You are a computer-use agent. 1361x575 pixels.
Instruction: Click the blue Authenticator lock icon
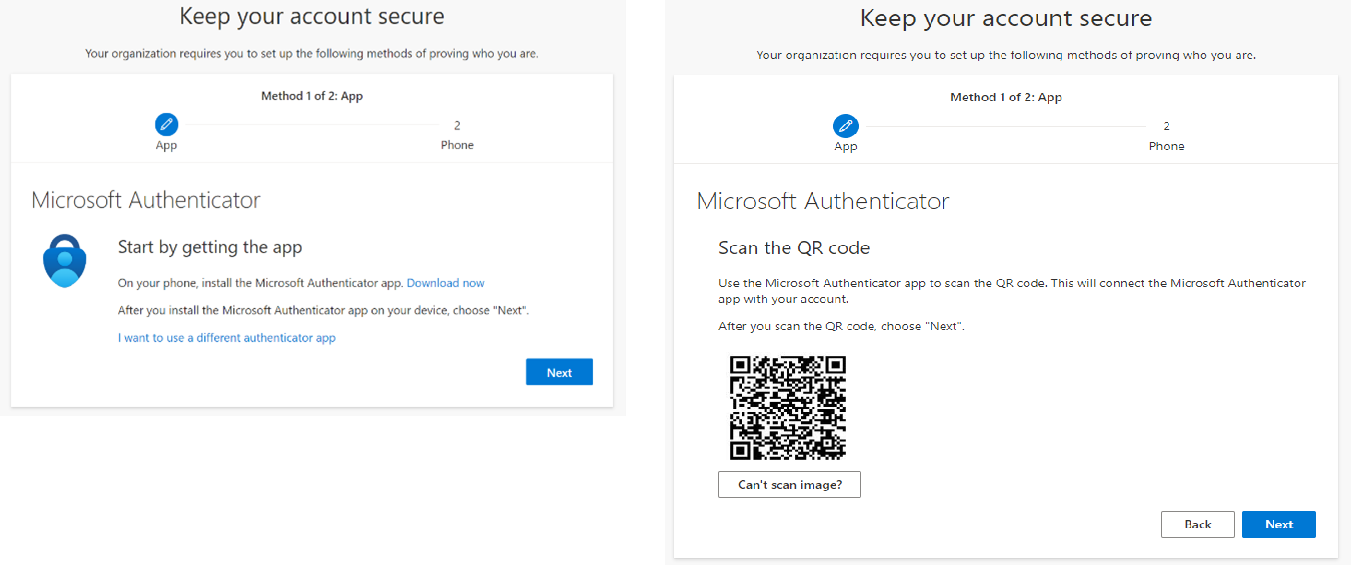(65, 261)
